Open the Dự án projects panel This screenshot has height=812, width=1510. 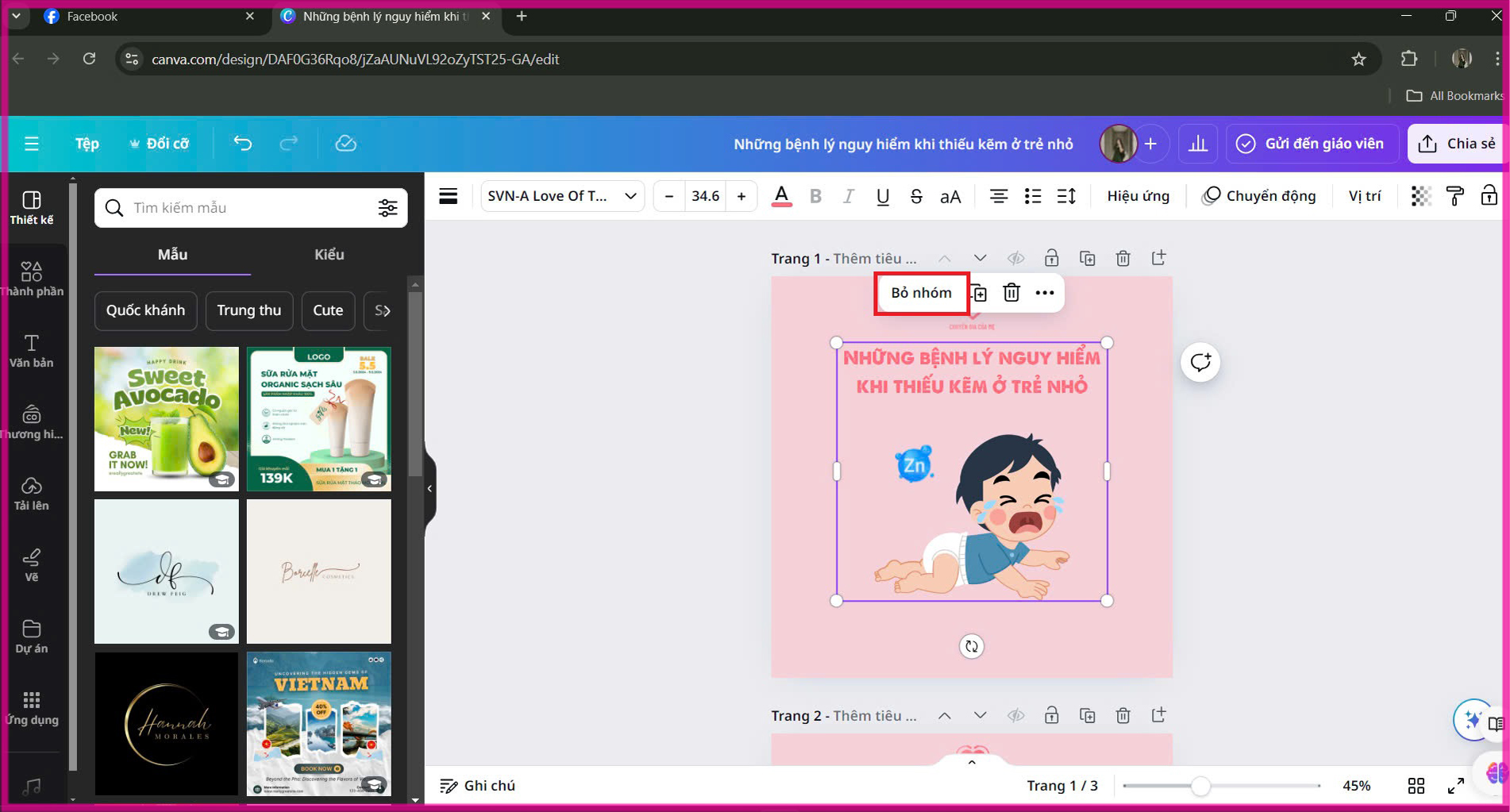(32, 636)
